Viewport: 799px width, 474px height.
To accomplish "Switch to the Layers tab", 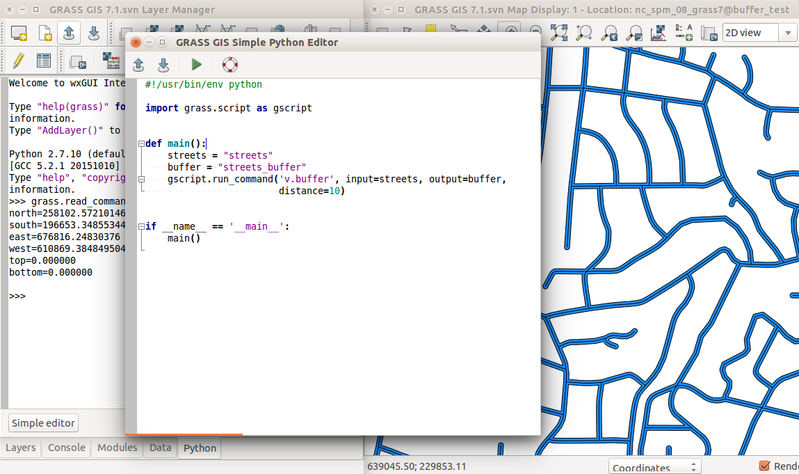I will point(20,447).
